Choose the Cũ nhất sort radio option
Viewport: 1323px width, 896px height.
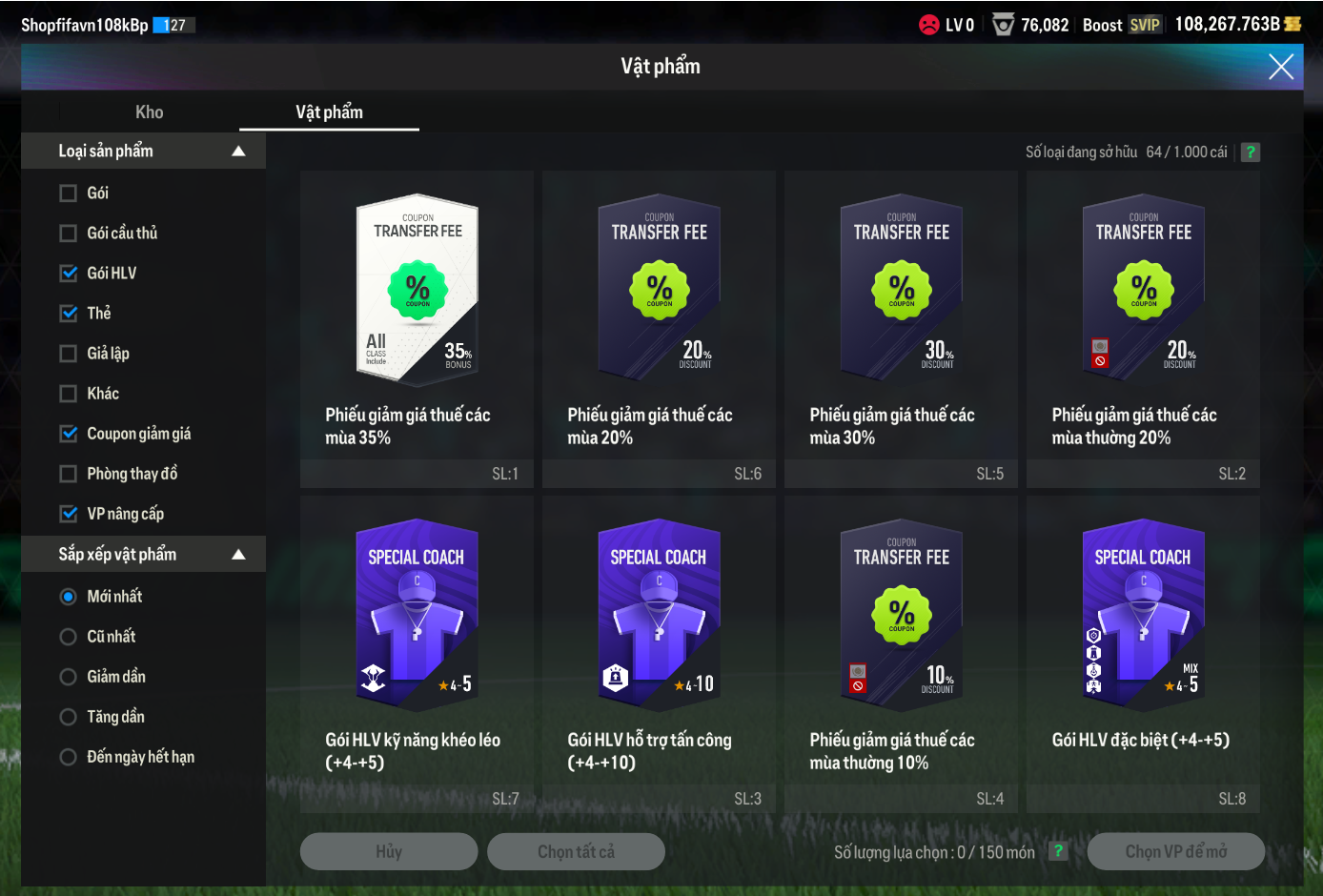coord(69,637)
